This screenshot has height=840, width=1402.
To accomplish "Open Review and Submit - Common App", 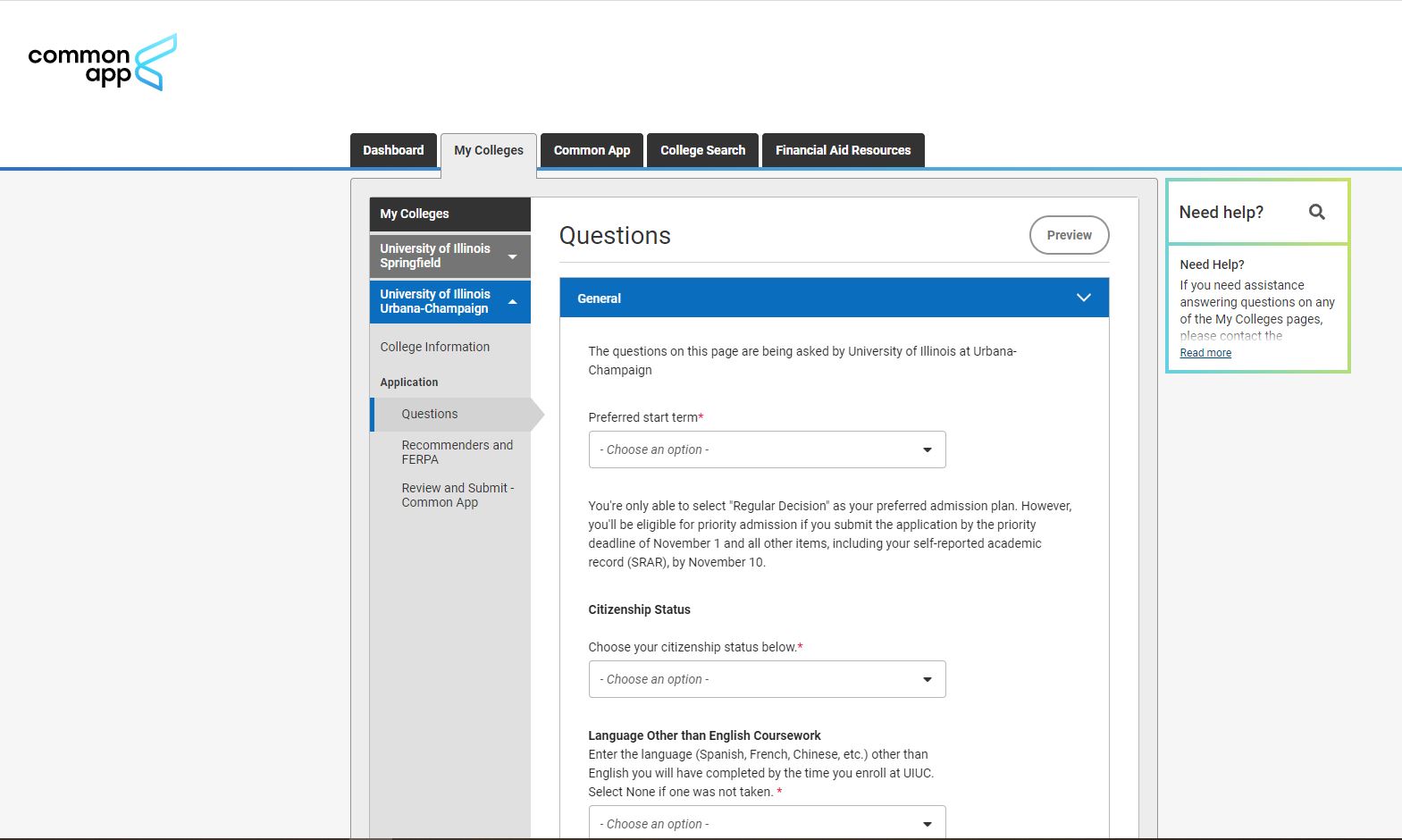I will pos(458,495).
